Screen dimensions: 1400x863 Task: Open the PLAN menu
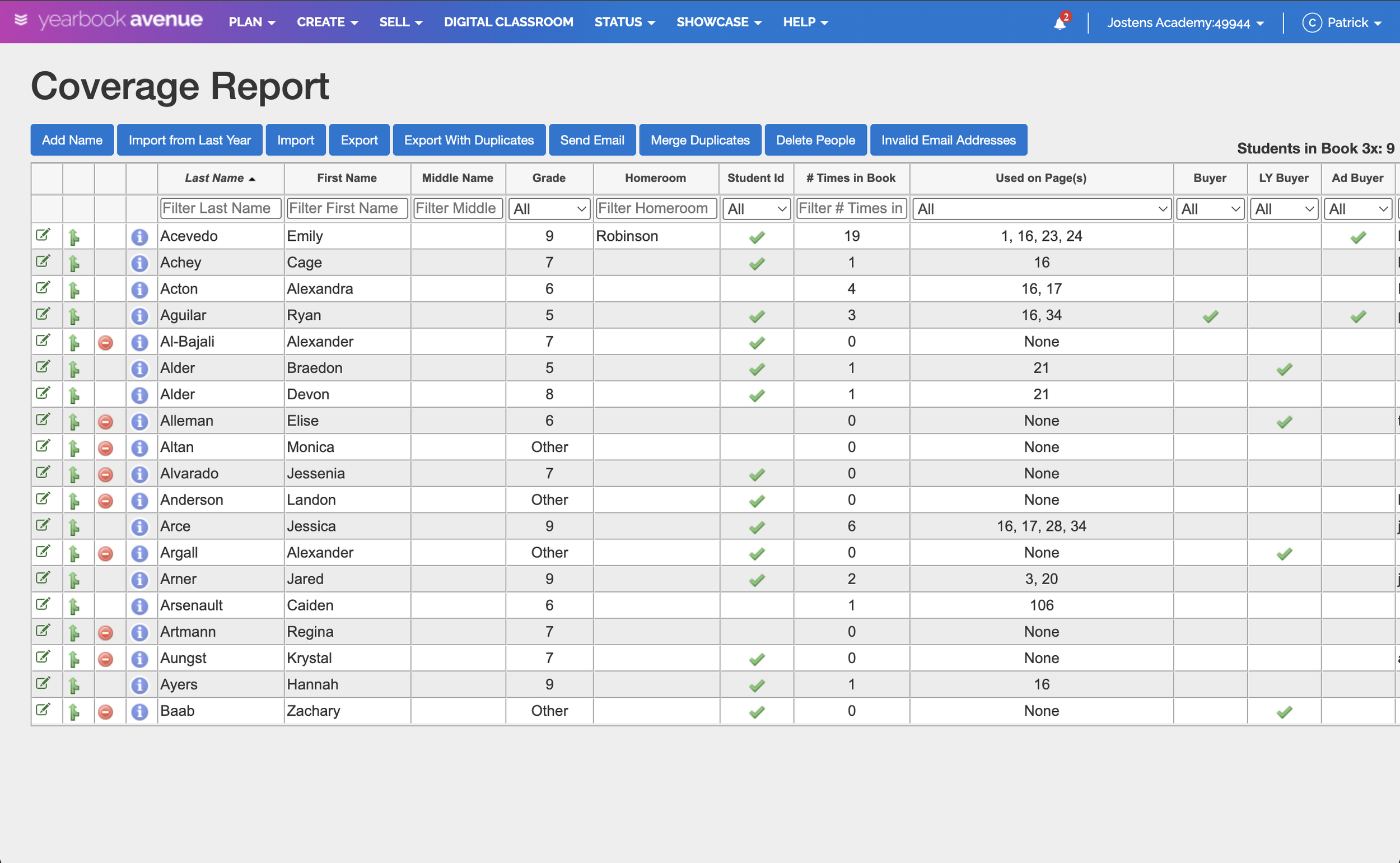click(x=251, y=22)
